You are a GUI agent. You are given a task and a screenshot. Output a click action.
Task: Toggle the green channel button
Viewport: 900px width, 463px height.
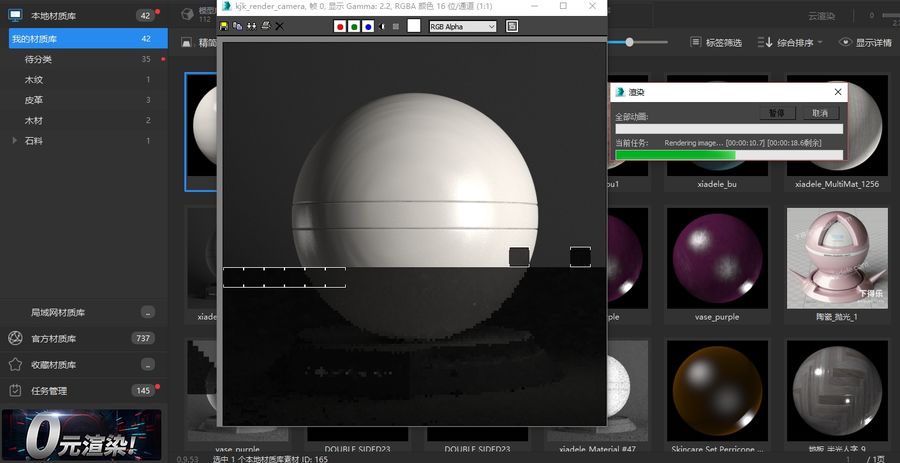tap(354, 26)
